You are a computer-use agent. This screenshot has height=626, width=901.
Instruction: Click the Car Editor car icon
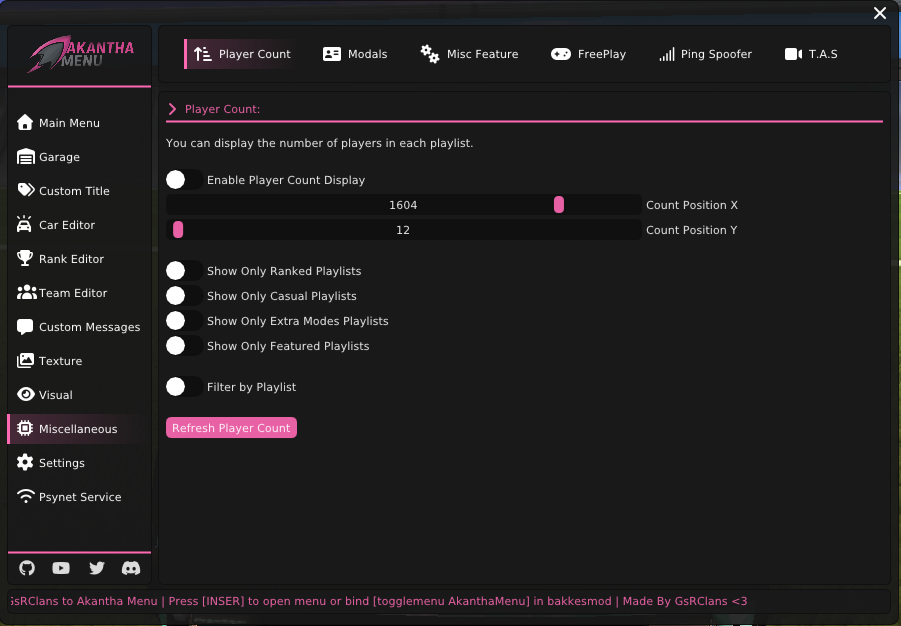26,225
